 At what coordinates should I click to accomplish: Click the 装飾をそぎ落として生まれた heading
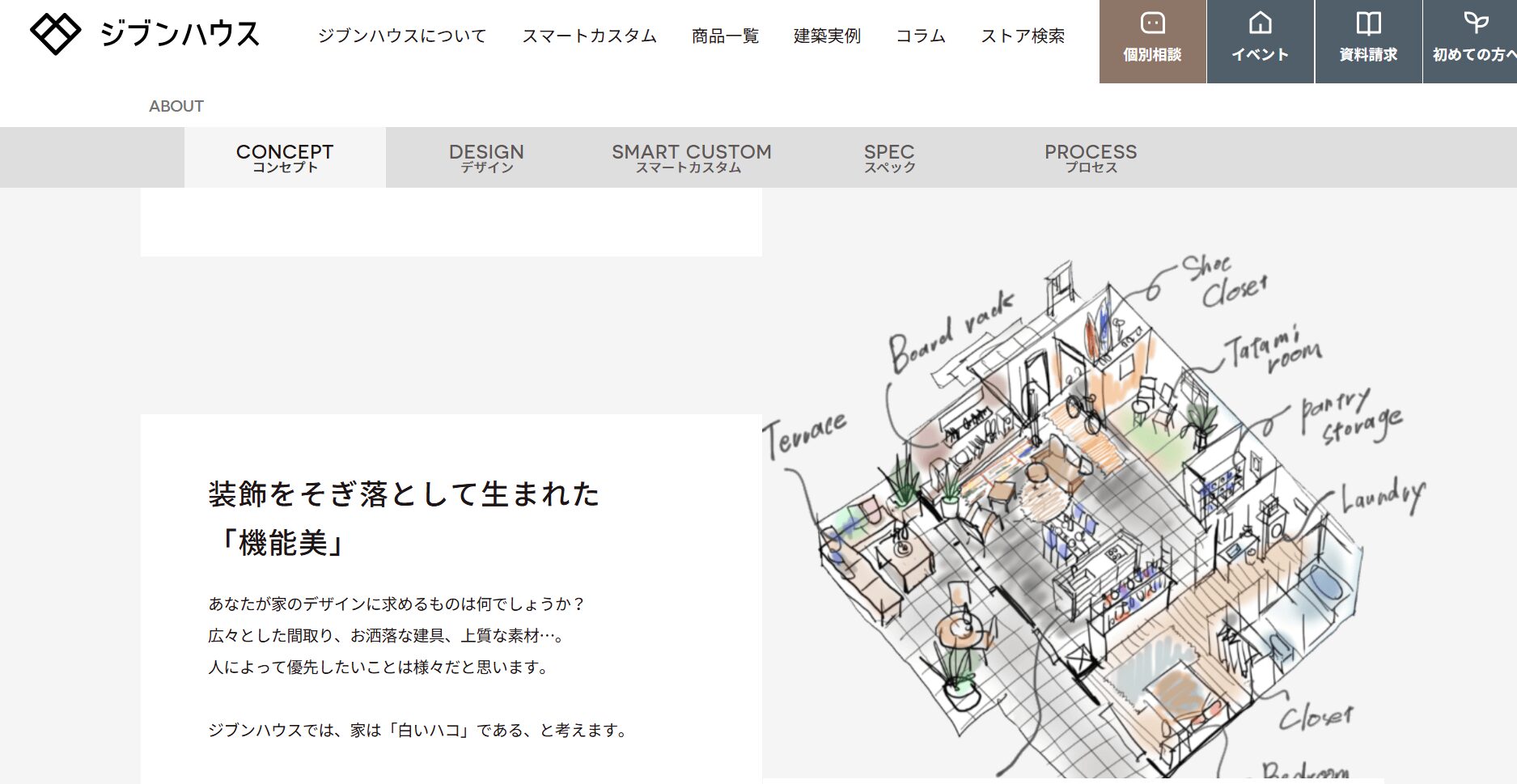(x=404, y=494)
